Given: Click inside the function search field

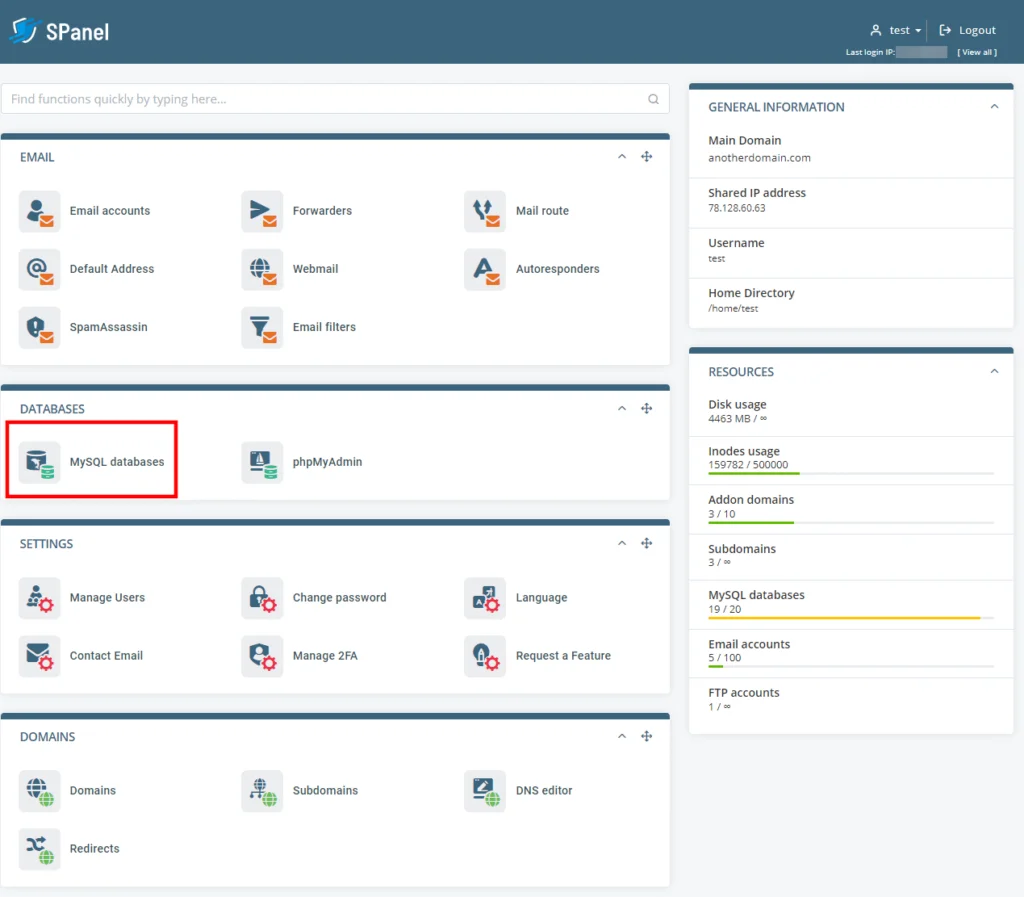Looking at the screenshot, I should point(335,98).
